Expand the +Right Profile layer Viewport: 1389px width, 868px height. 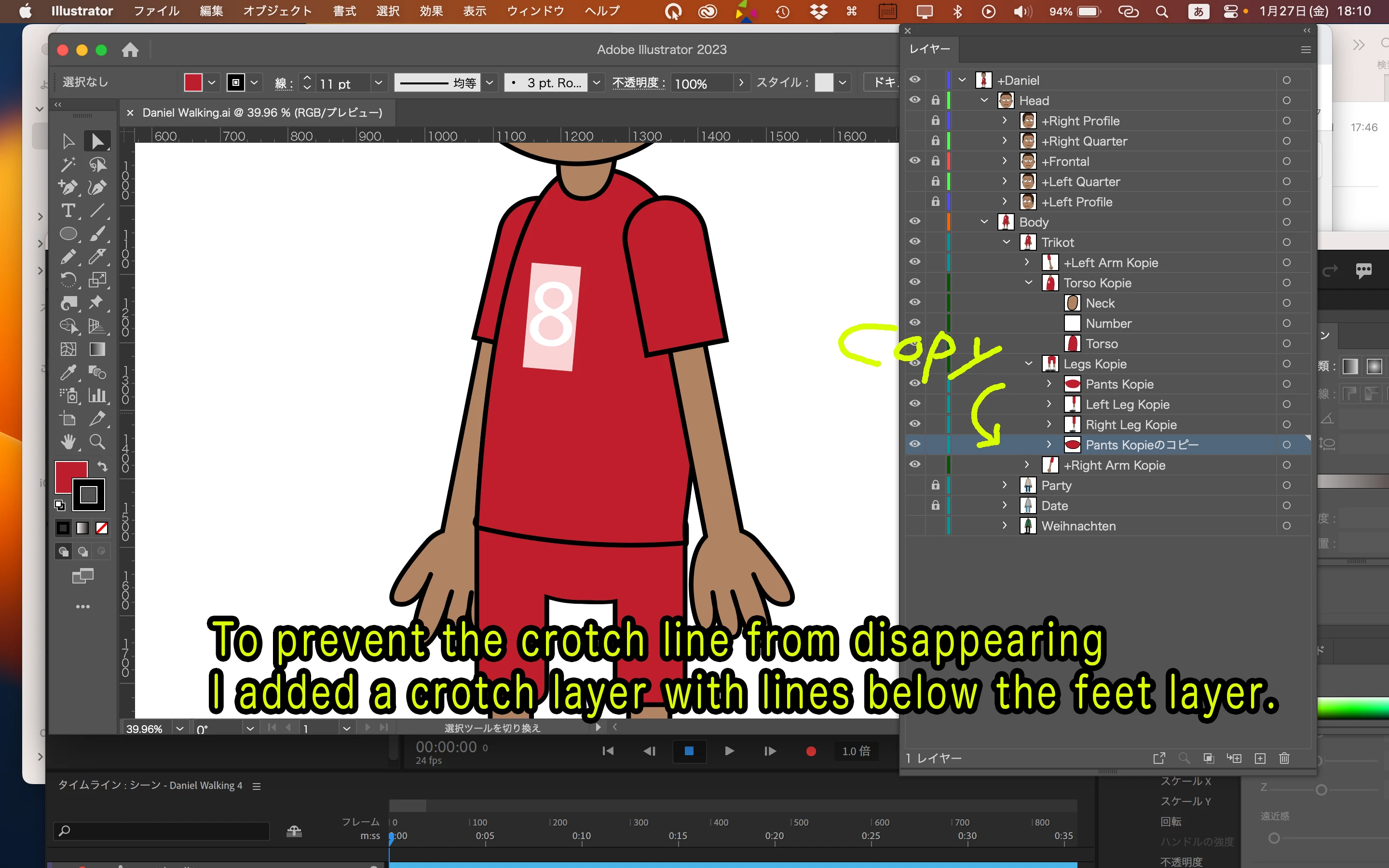(1004, 121)
